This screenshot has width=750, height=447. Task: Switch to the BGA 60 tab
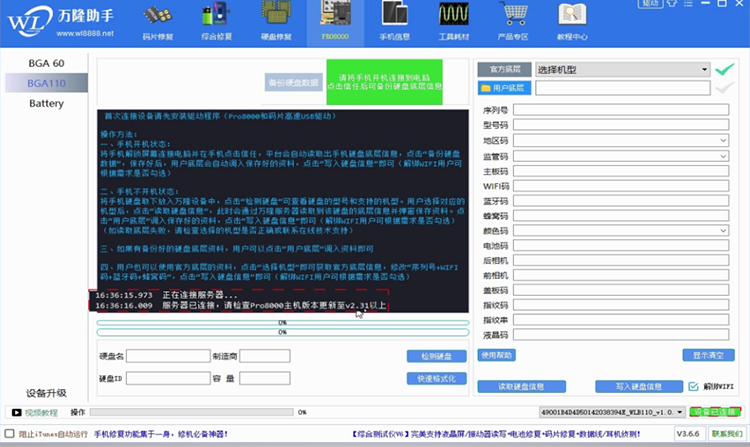(46, 63)
